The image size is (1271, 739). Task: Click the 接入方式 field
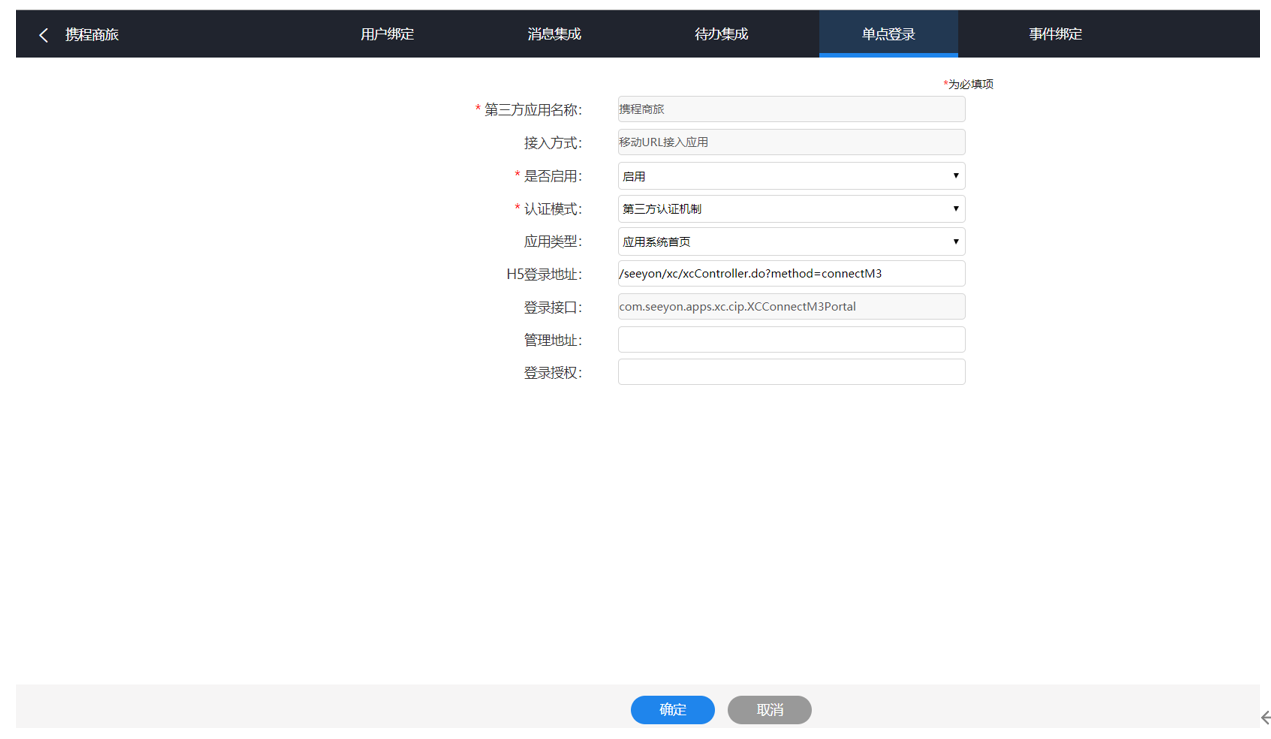pyautogui.click(x=791, y=142)
